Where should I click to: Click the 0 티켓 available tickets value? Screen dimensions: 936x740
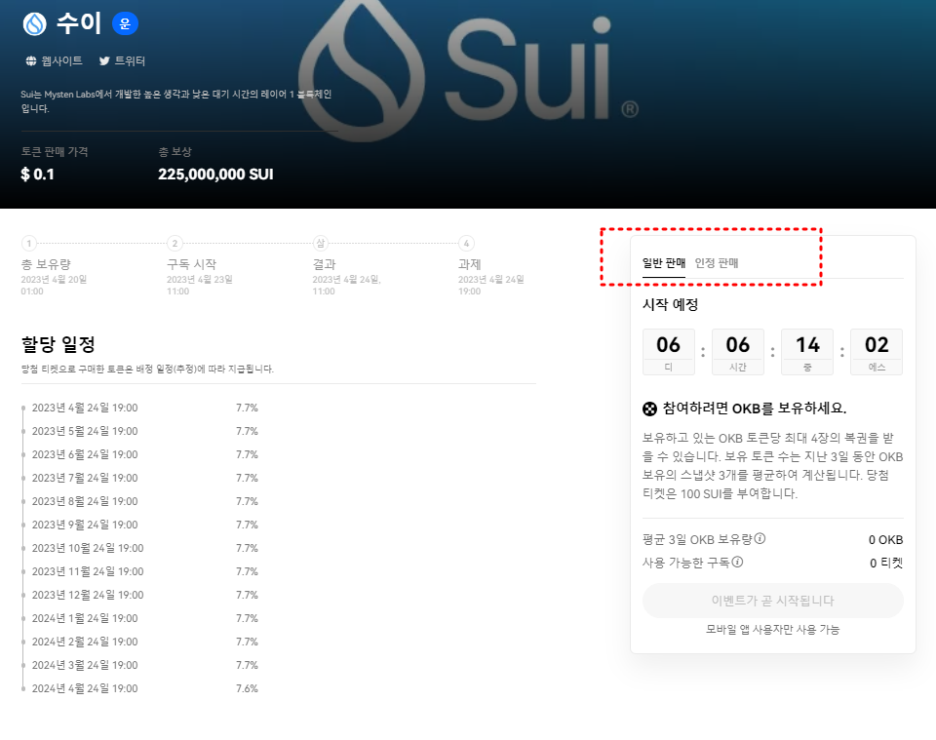[x=886, y=563]
